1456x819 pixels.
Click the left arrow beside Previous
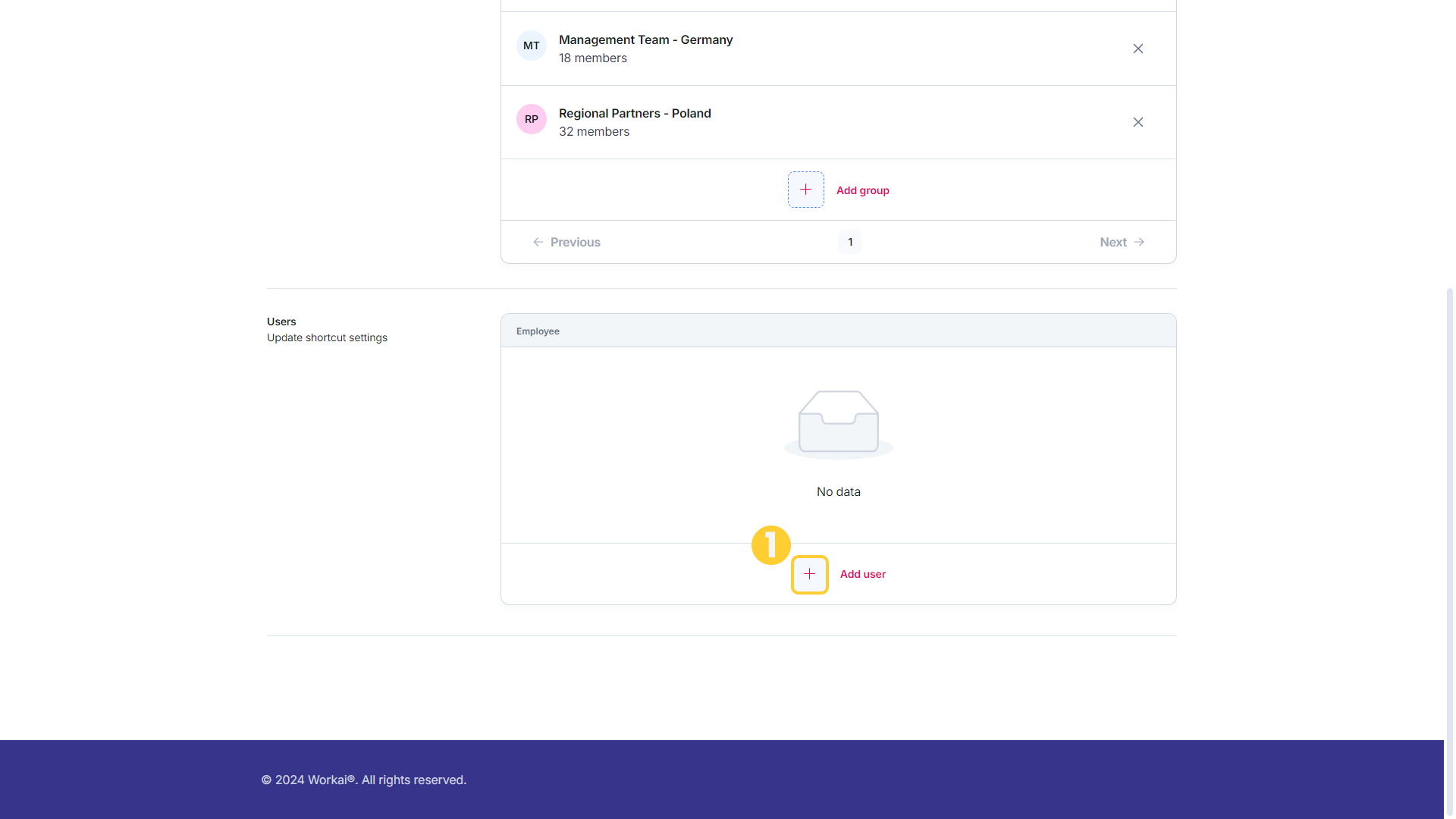538,242
